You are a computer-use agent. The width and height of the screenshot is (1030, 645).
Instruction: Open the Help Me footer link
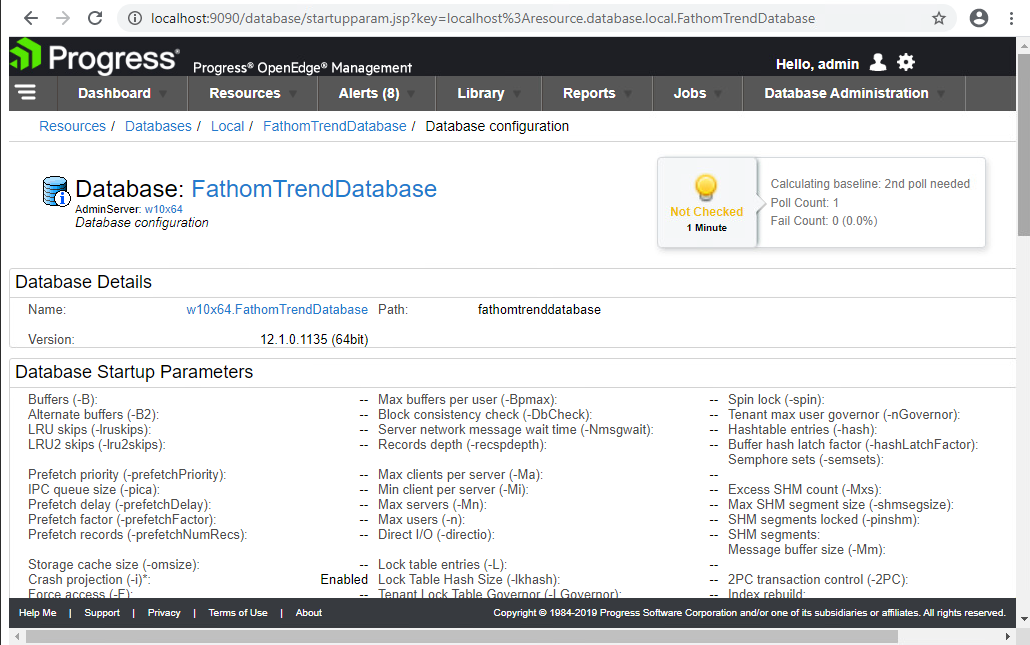point(37,612)
